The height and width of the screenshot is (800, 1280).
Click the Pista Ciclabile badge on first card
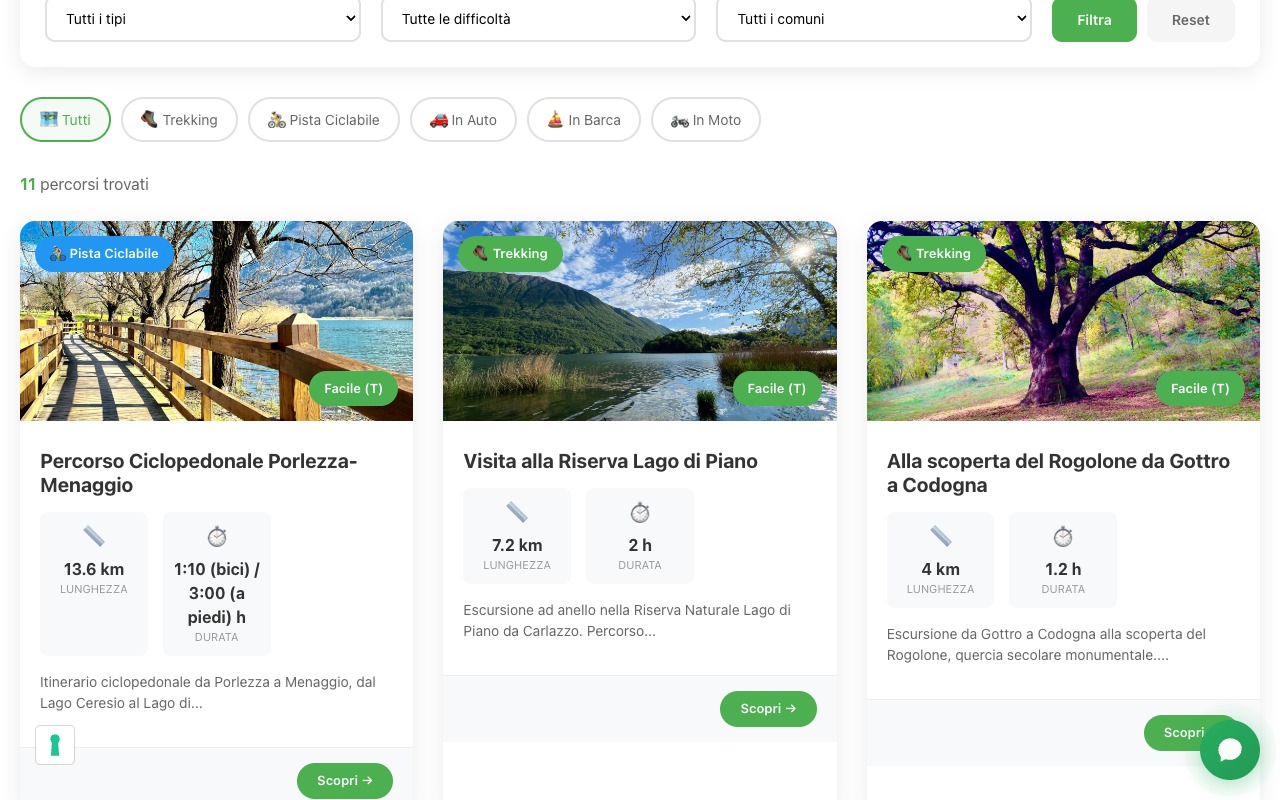pyautogui.click(x=104, y=254)
